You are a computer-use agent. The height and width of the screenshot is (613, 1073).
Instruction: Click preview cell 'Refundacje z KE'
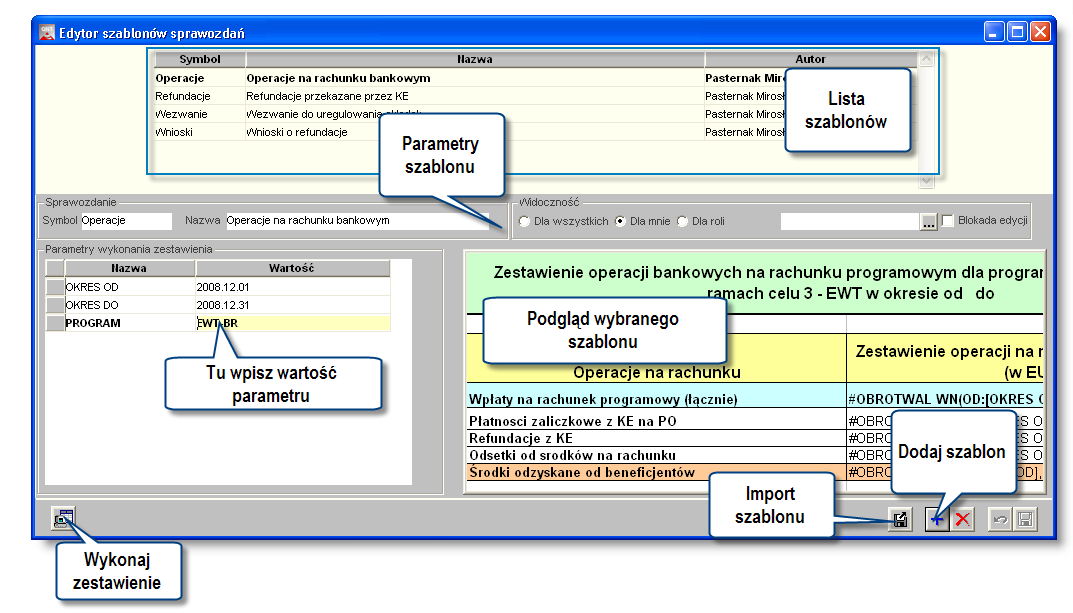656,439
